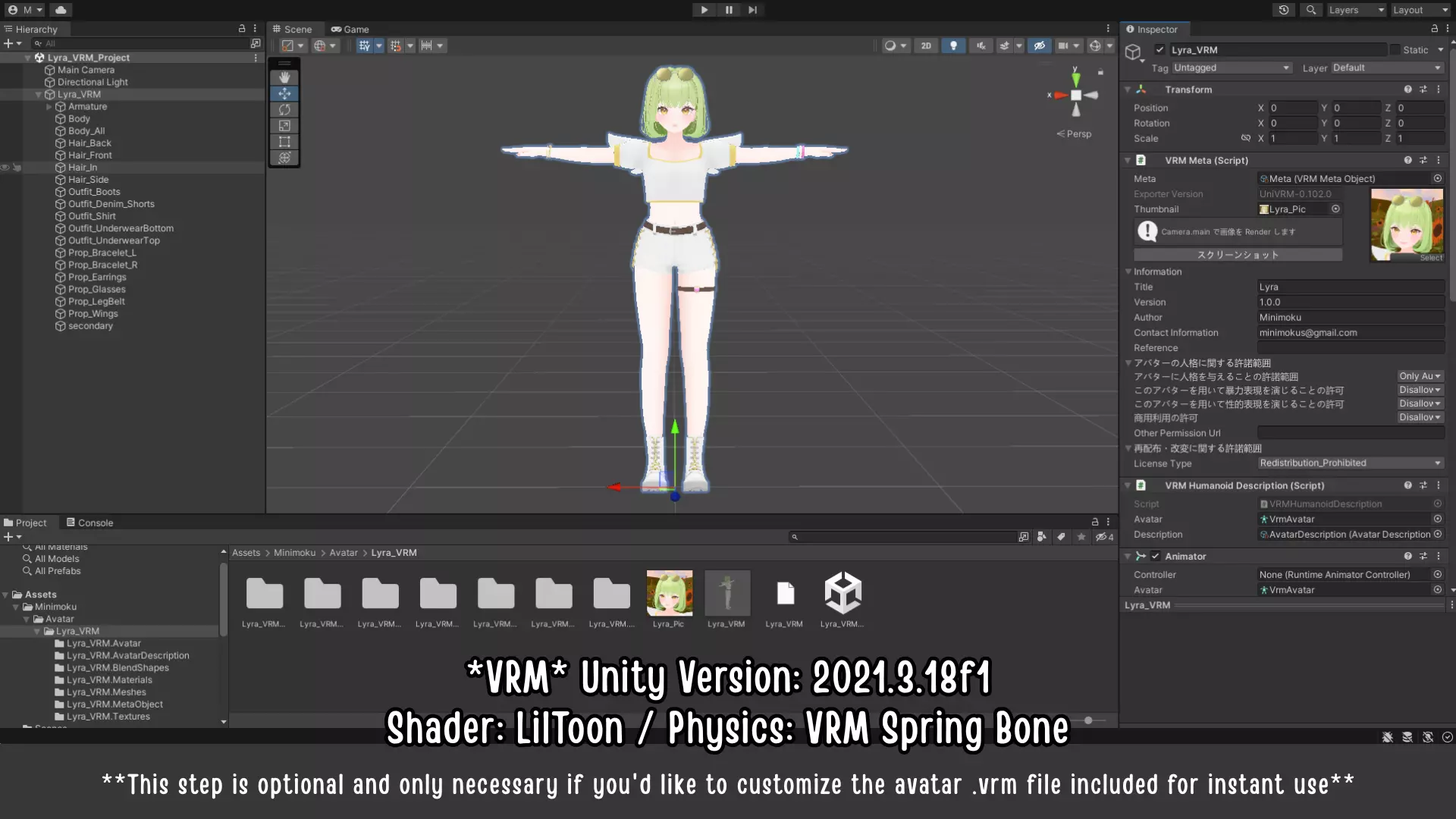
Task: Open tool handle rotation (global) dropdown
Action: (325, 45)
